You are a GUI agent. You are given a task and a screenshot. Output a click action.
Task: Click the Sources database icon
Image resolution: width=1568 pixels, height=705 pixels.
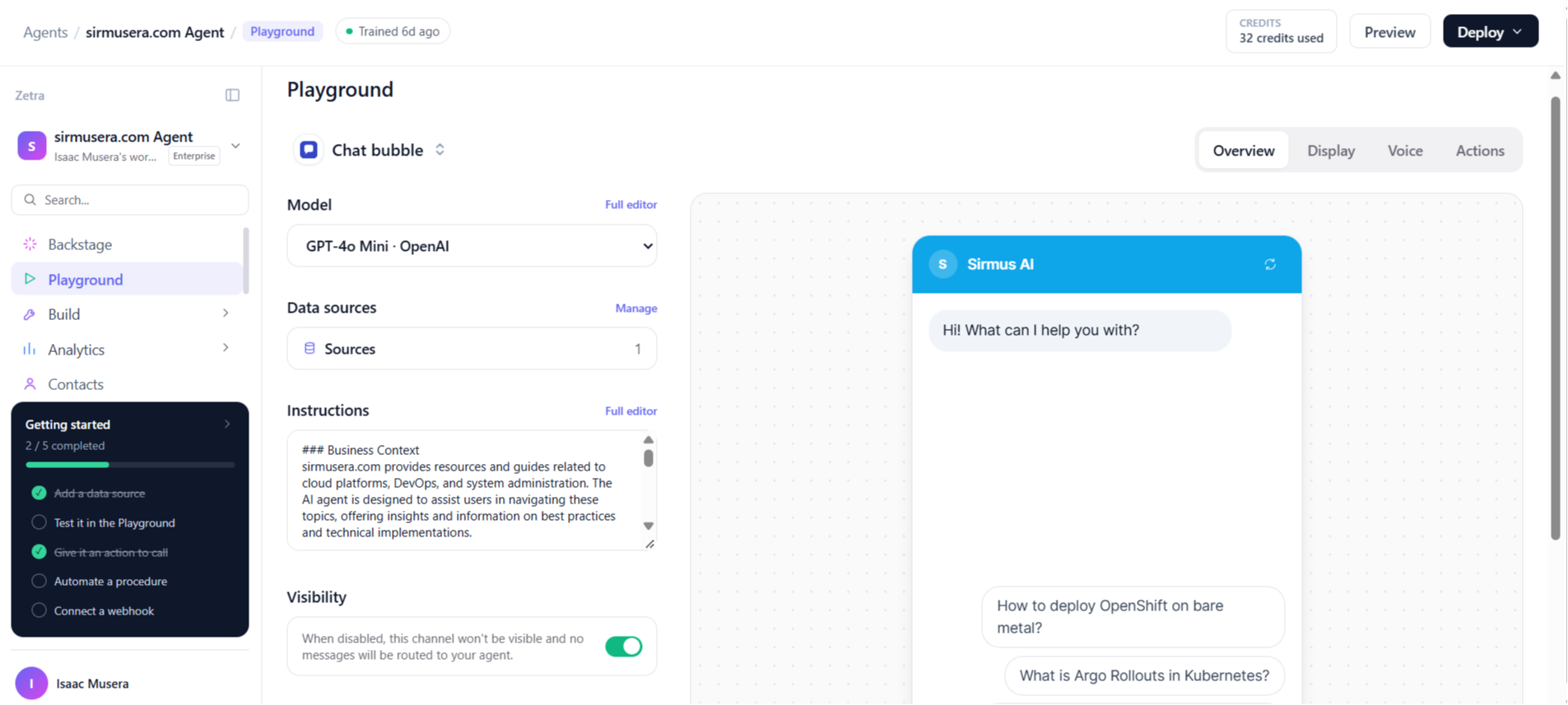[309, 349]
